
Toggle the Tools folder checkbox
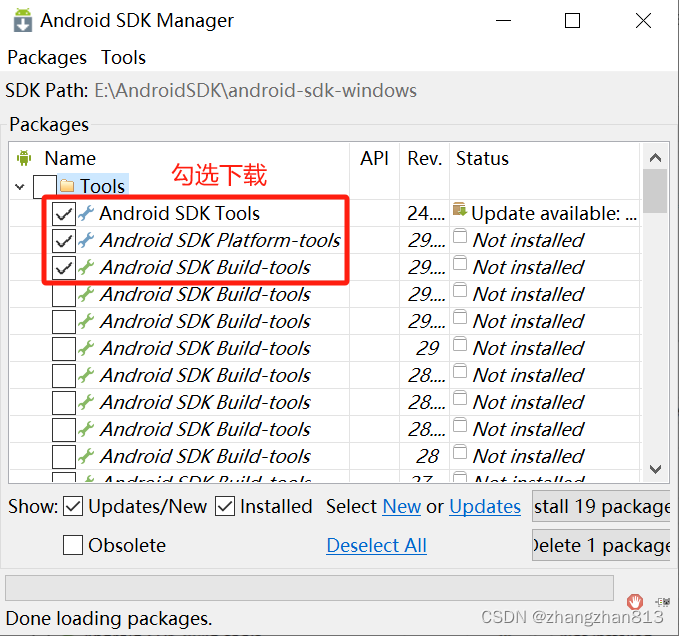coord(45,187)
